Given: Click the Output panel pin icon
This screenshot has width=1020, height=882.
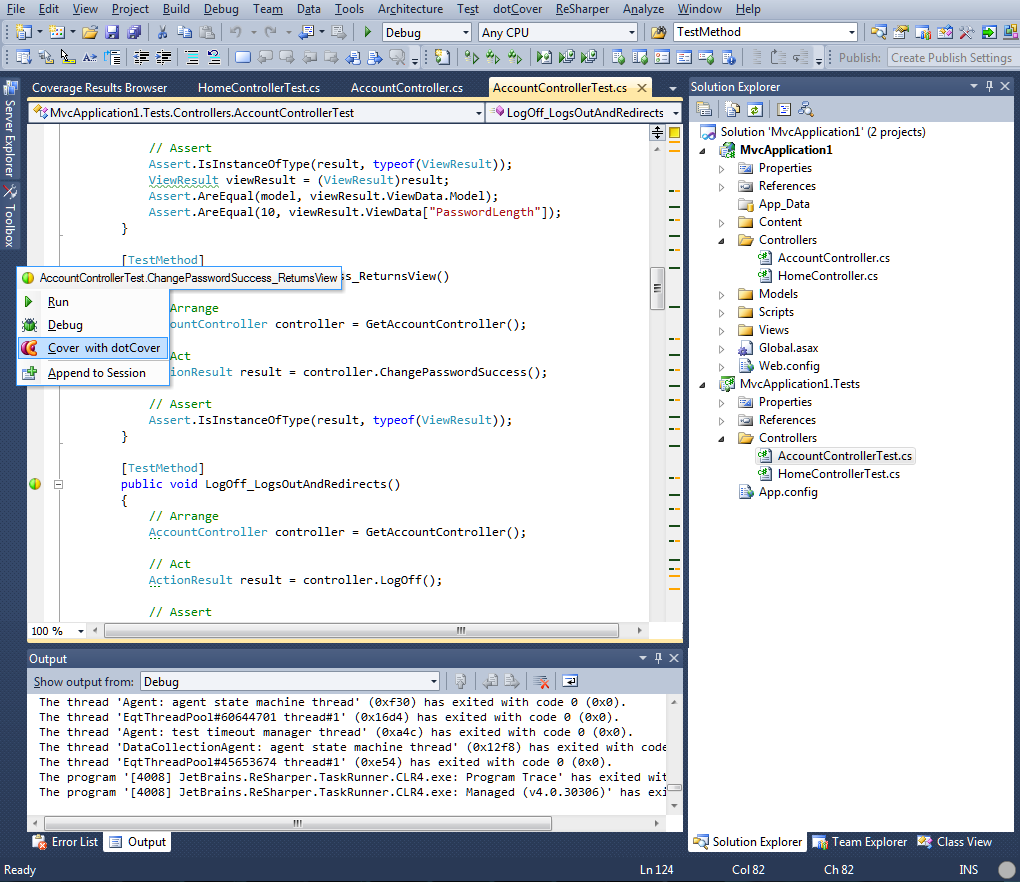Looking at the screenshot, I should (x=658, y=658).
